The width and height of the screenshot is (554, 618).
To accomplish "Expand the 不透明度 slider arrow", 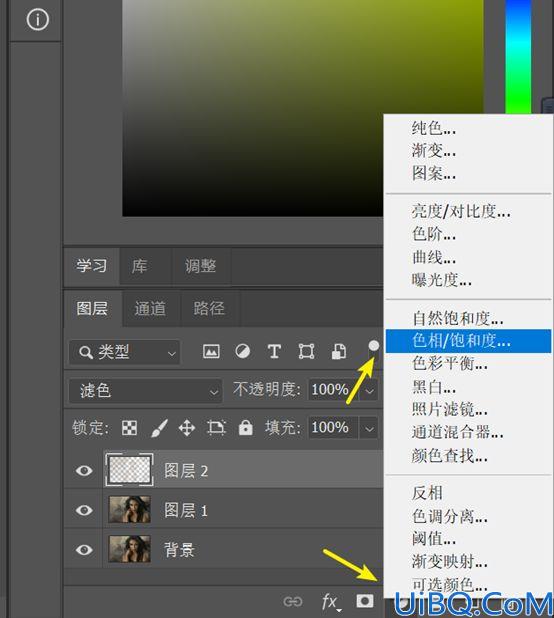I will click(369, 391).
